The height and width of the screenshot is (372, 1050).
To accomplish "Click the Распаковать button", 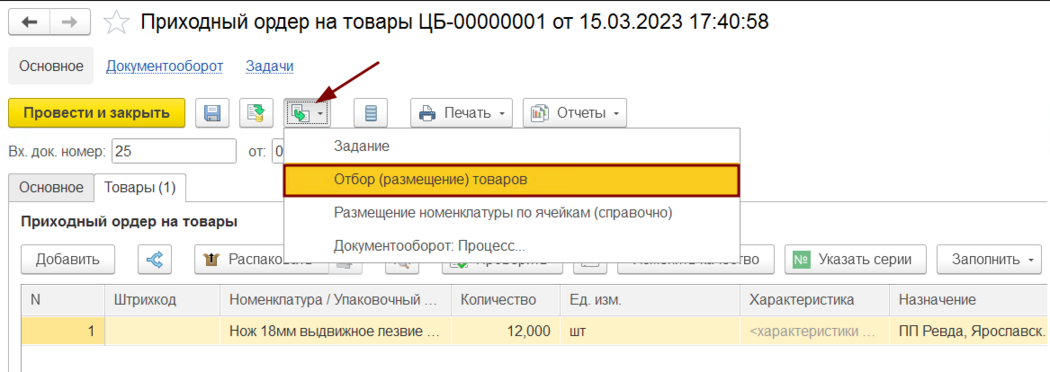I will (261, 260).
